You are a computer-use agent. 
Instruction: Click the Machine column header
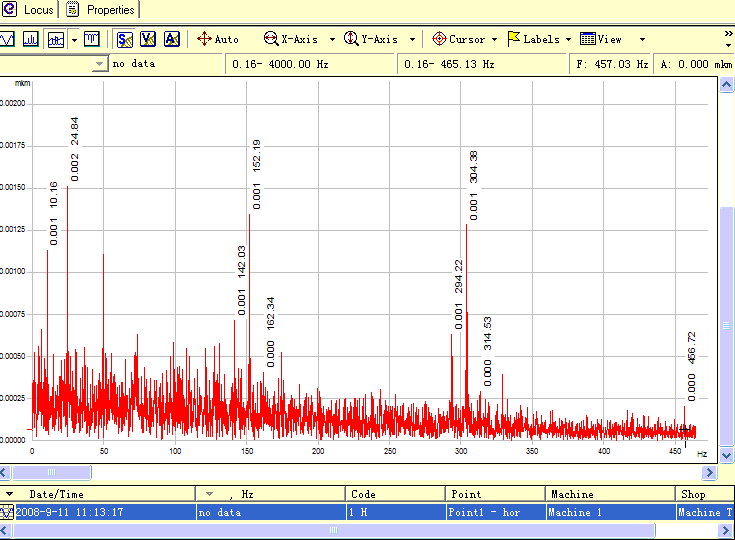[x=610, y=494]
